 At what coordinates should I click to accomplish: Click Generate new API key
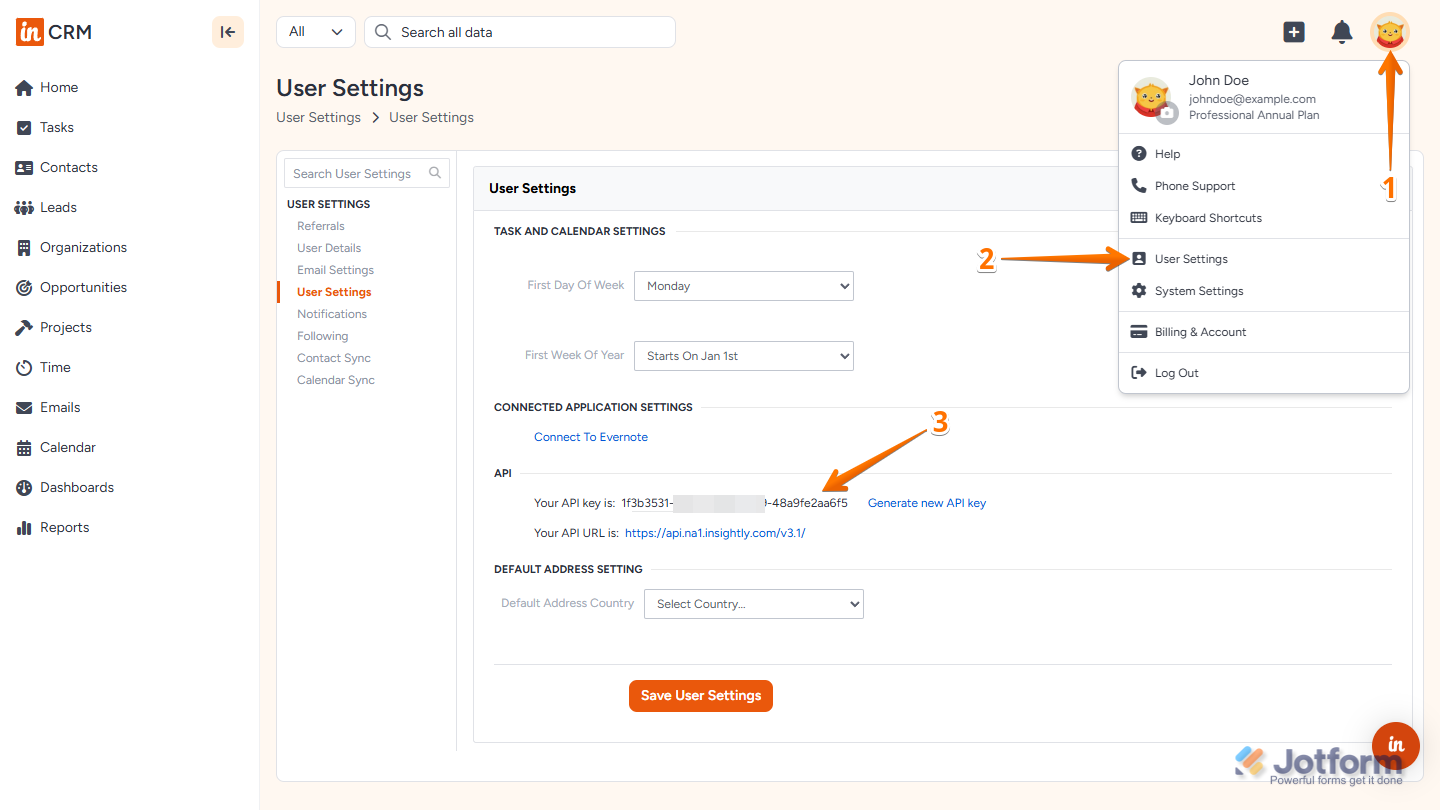point(926,502)
